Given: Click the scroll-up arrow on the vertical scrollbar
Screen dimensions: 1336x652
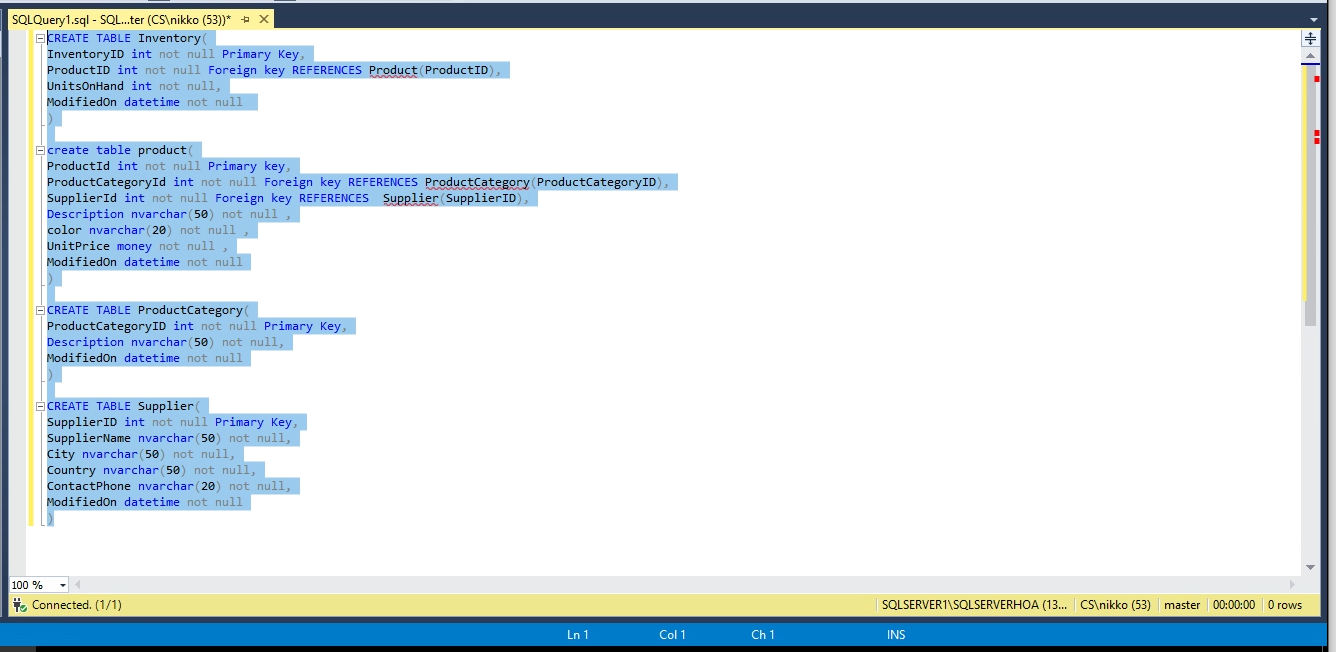Looking at the screenshot, I should 1310,56.
